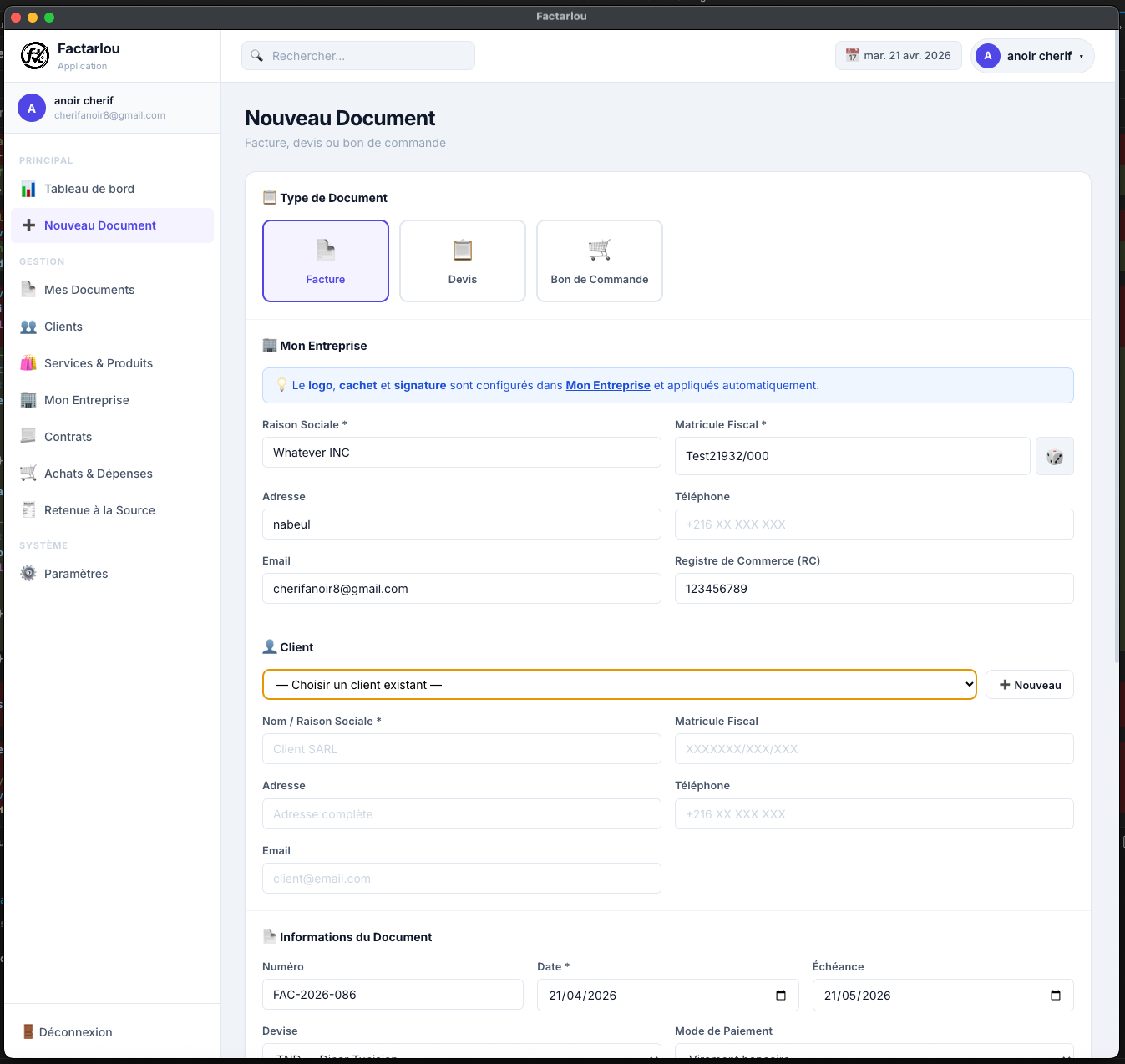Click the Clients people icon in sidebar

point(28,327)
